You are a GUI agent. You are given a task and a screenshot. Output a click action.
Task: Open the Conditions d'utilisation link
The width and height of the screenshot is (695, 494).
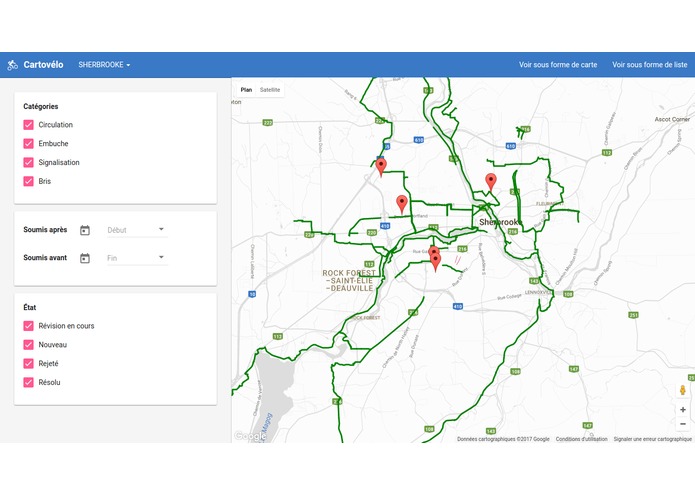point(582,439)
